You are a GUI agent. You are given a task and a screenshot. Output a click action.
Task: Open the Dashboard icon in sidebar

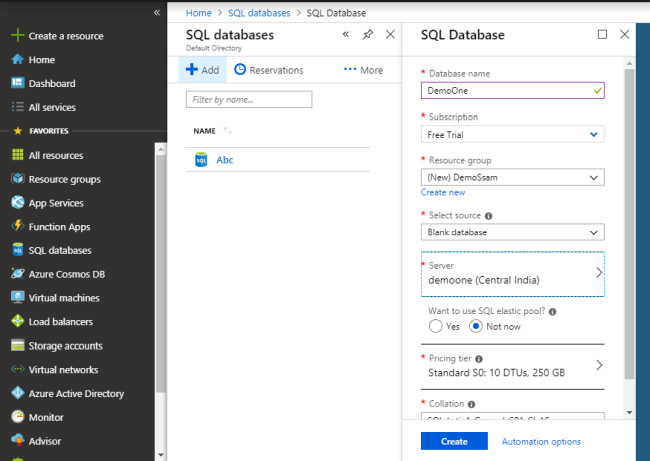coord(17,83)
